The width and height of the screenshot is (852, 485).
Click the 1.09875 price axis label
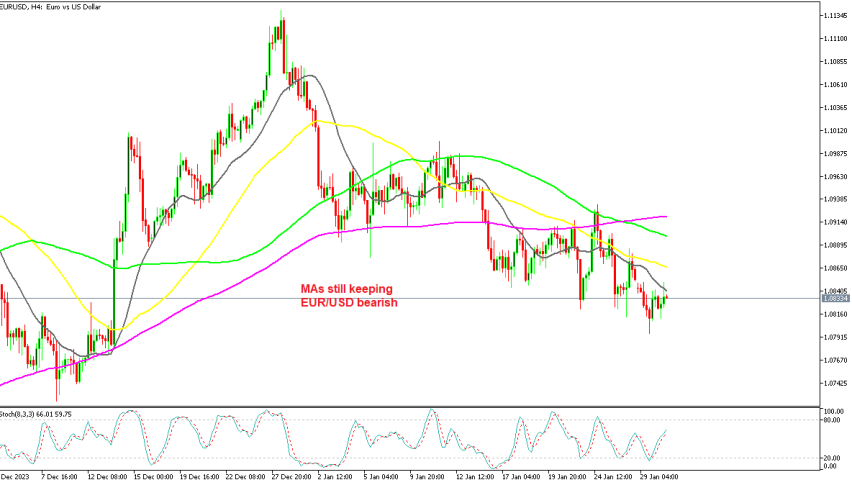coord(836,153)
